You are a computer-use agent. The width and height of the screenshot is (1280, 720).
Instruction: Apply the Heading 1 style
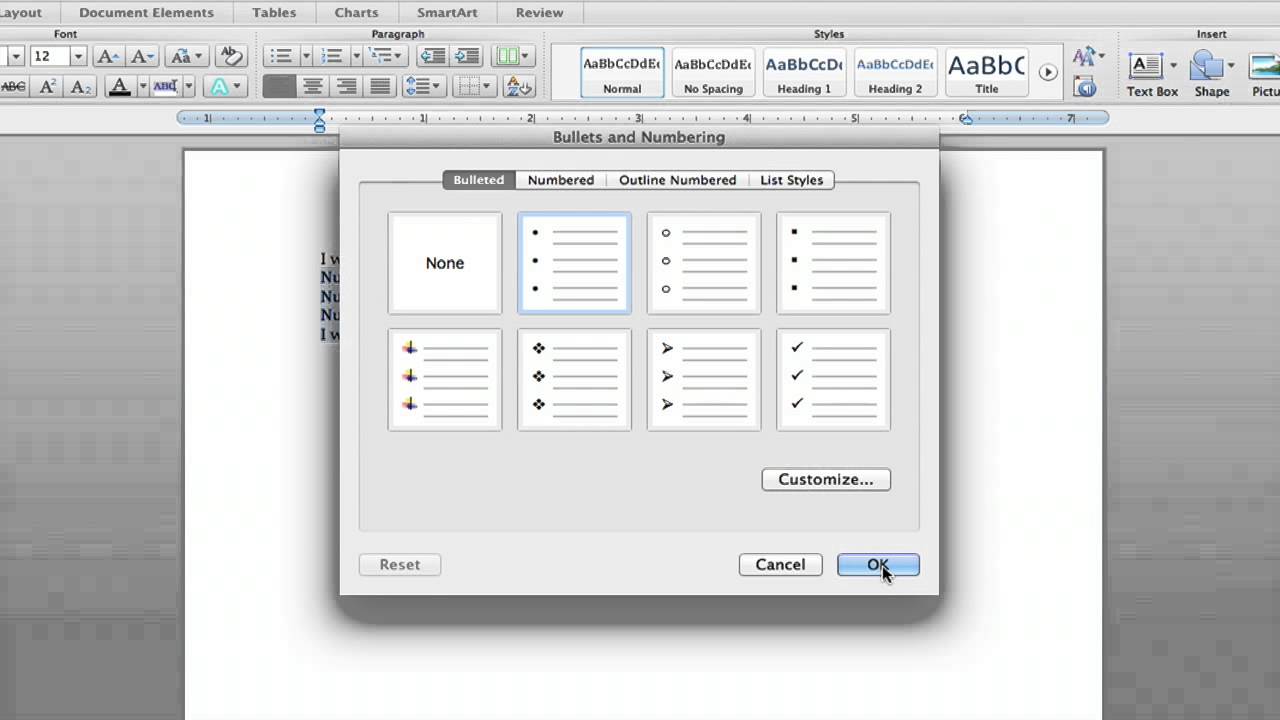[804, 72]
